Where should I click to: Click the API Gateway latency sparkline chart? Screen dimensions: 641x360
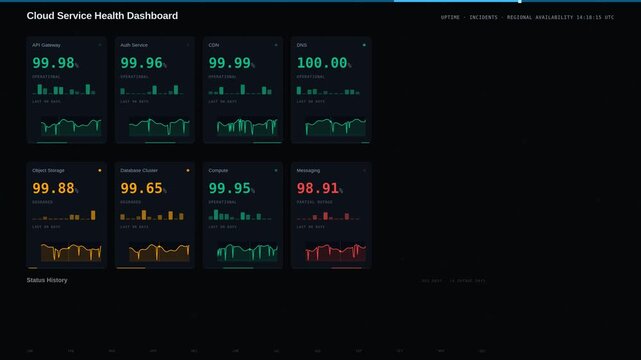click(x=71, y=127)
